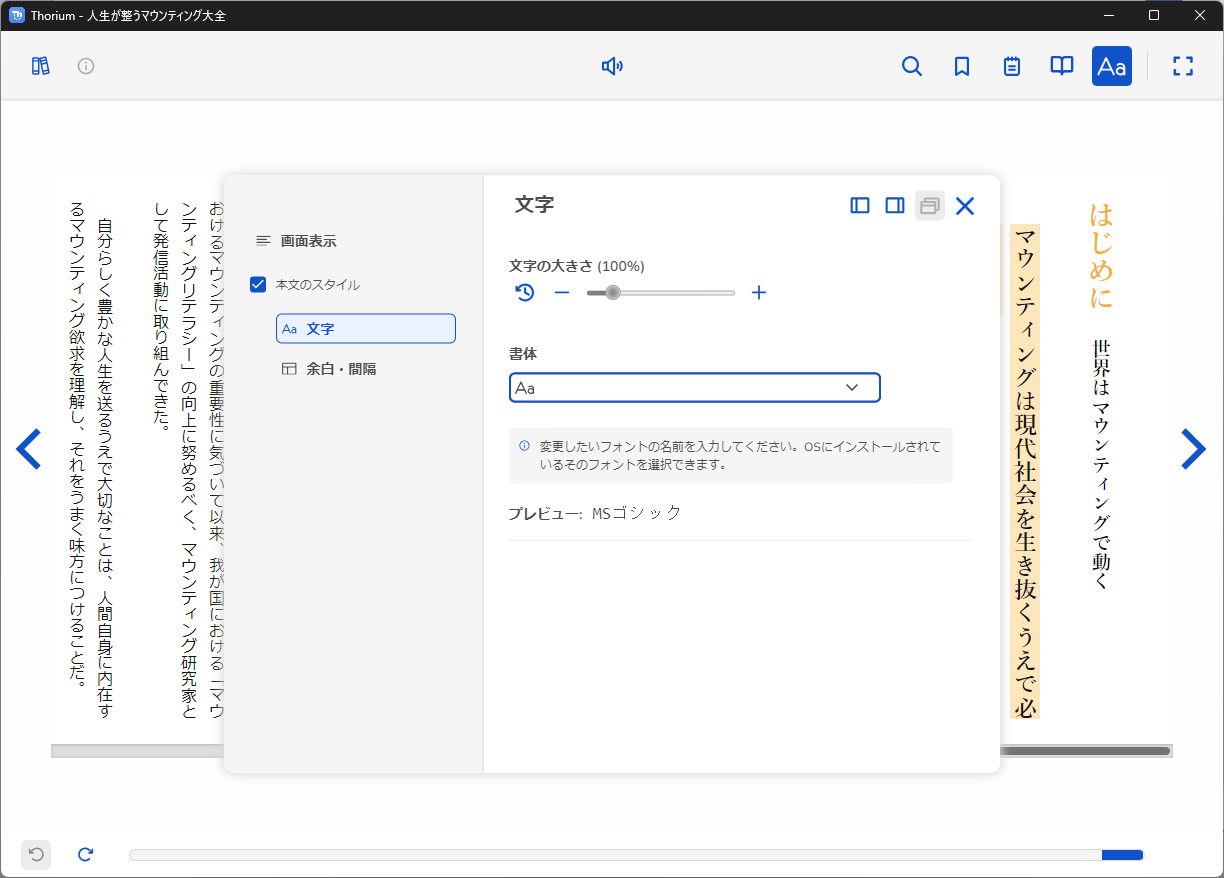Toggle the 本文のスタイル checkbox
The image size is (1224, 878).
click(258, 285)
